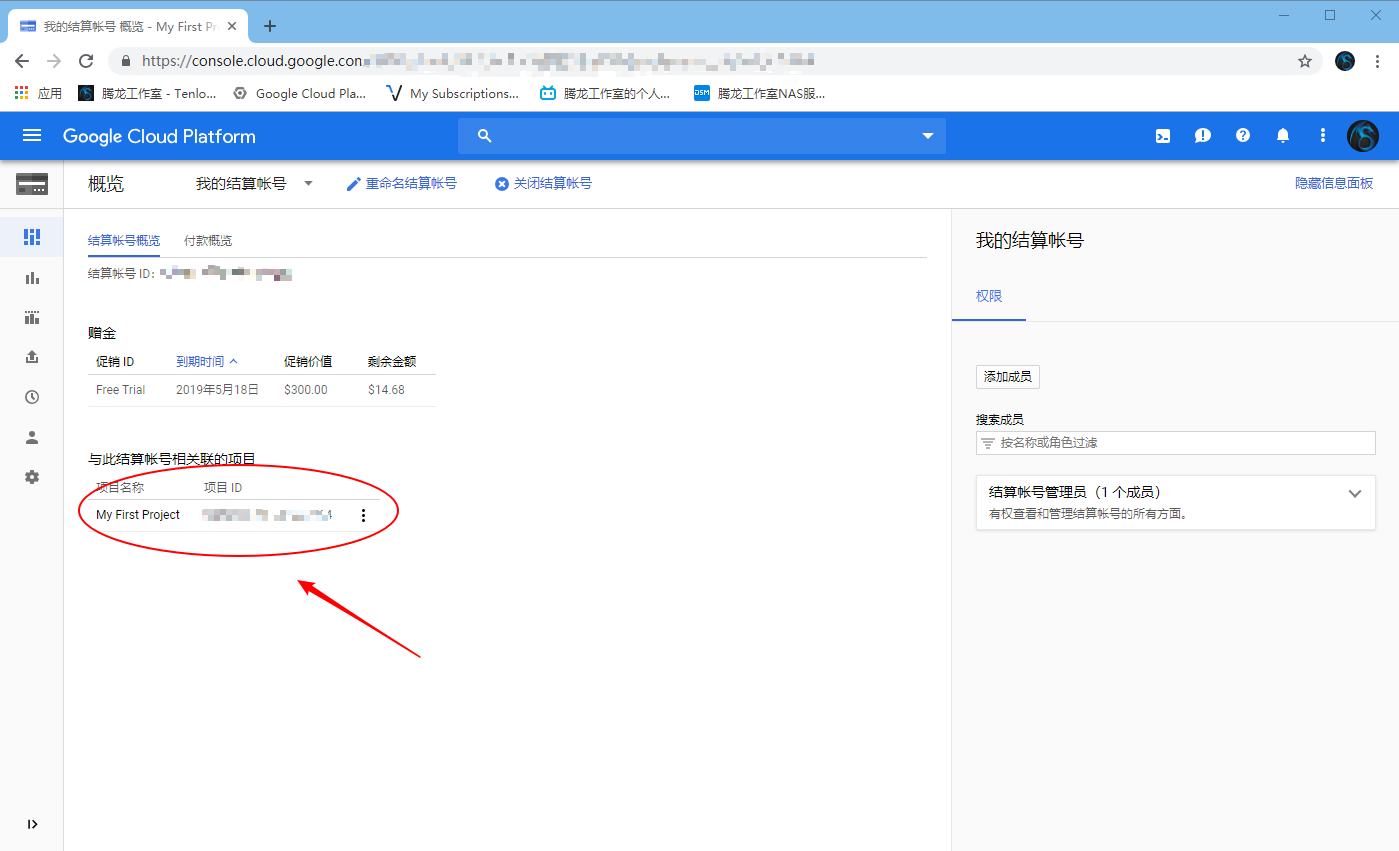Screen dimensions: 1399x851
Task: Reload the browser page
Action: (86, 61)
